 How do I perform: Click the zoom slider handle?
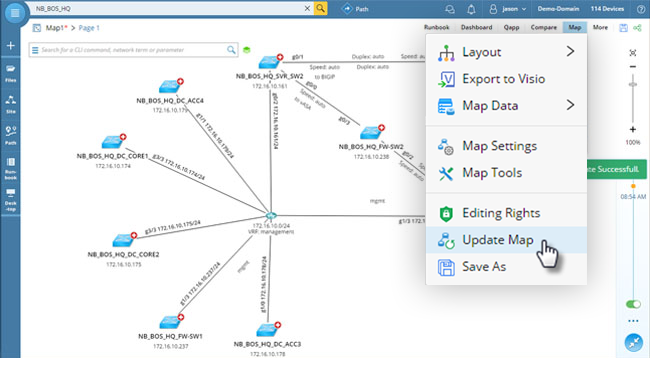coord(633,84)
